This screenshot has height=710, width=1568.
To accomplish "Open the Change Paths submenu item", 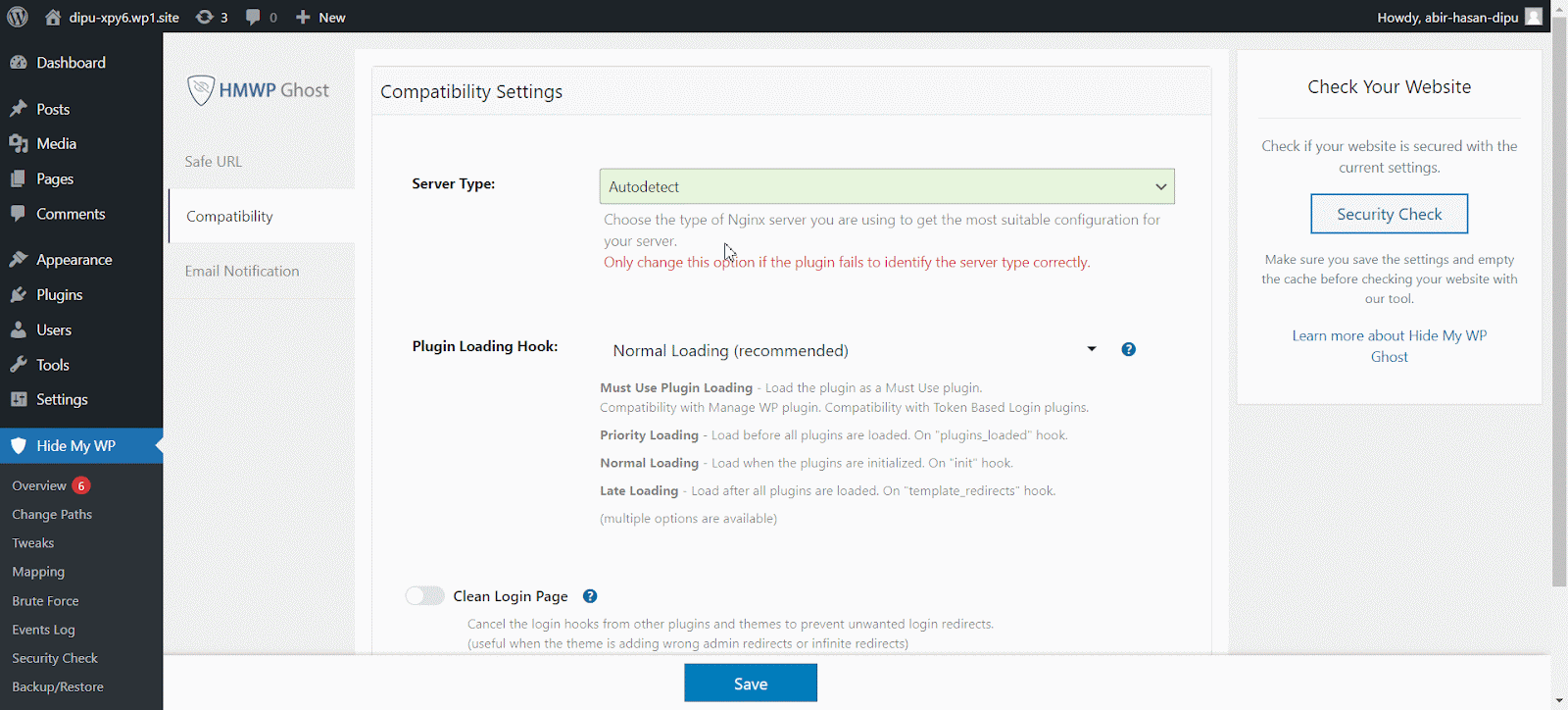I will (x=52, y=515).
